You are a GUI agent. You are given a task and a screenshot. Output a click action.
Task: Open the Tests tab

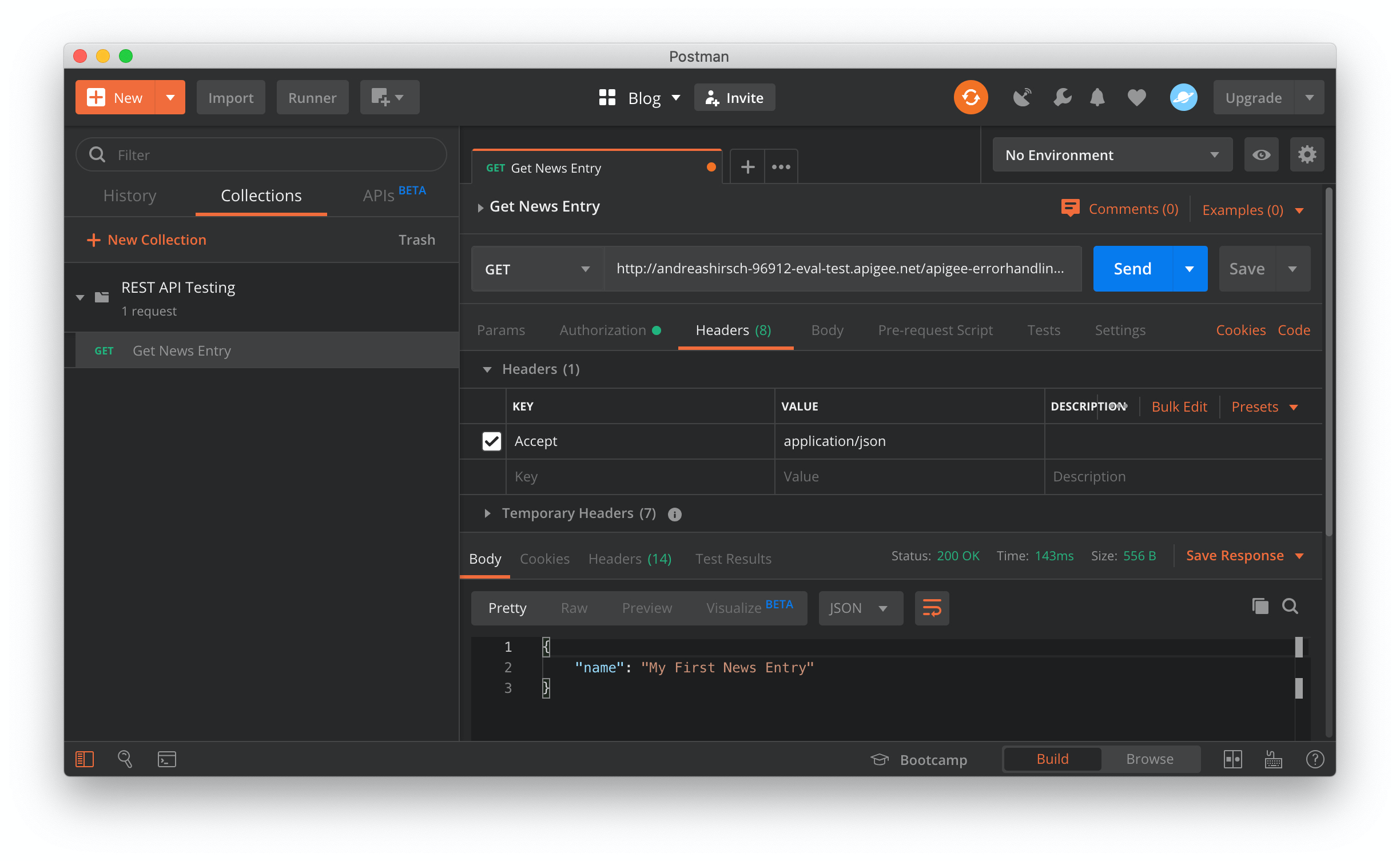pos(1044,330)
